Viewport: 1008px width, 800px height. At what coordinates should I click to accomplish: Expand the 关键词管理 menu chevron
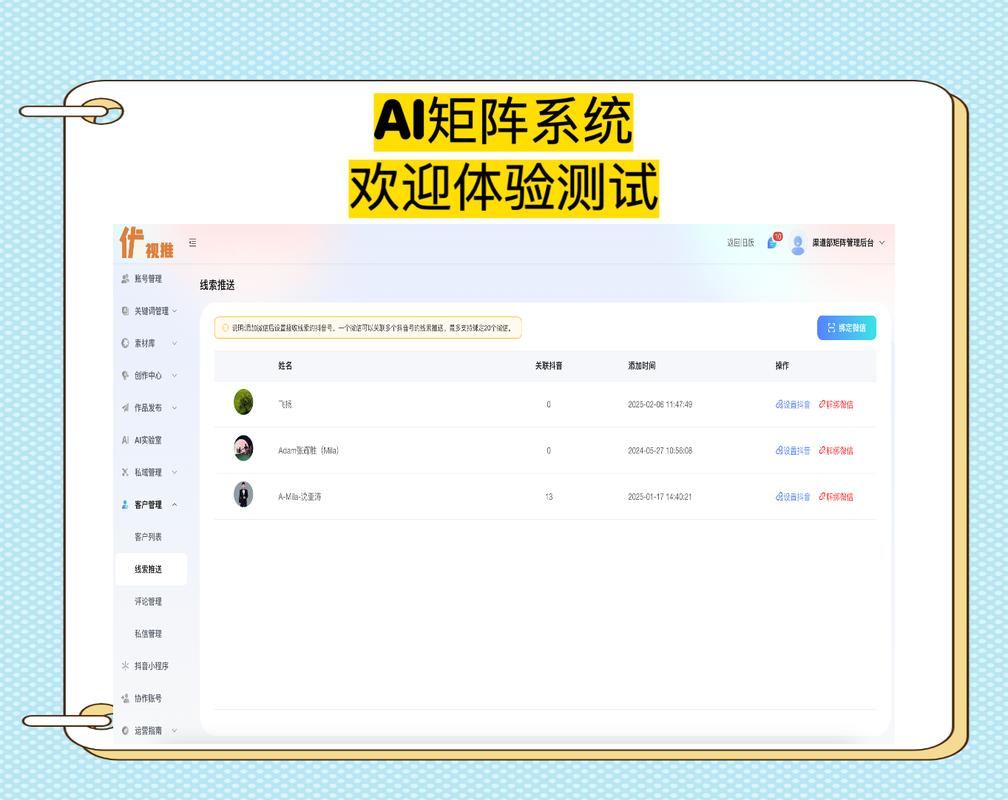point(174,311)
